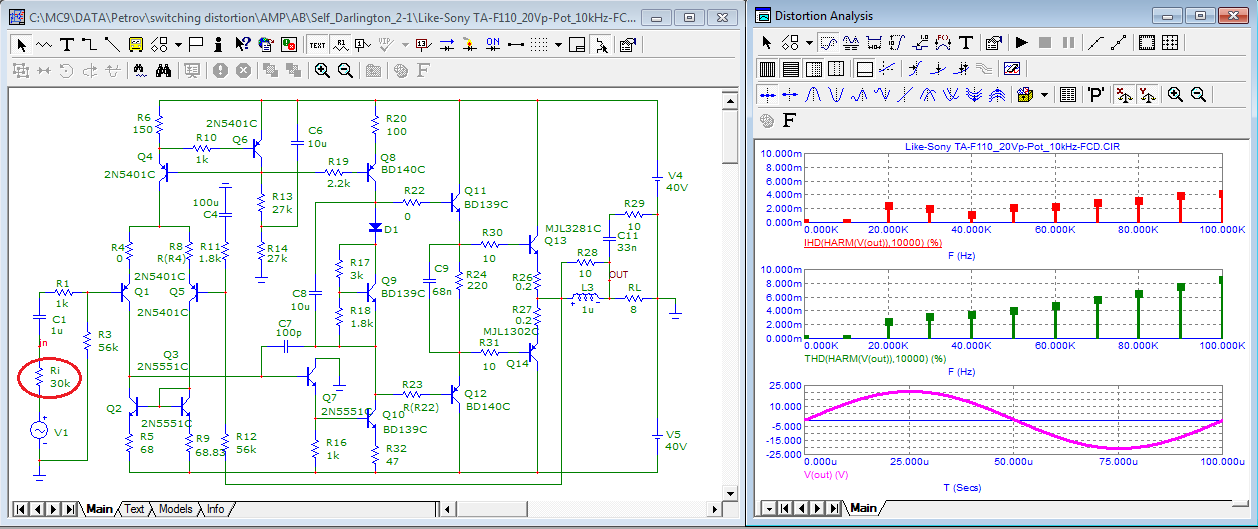Open the Info page tab
This screenshot has width=1258, height=529.
pos(215,509)
